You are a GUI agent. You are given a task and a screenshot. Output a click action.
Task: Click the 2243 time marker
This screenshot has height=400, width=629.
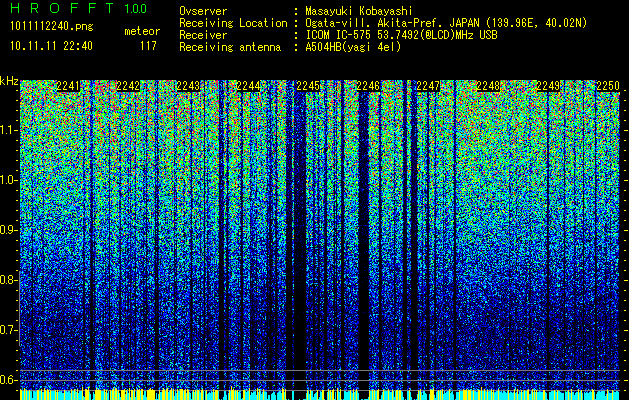coord(188,86)
